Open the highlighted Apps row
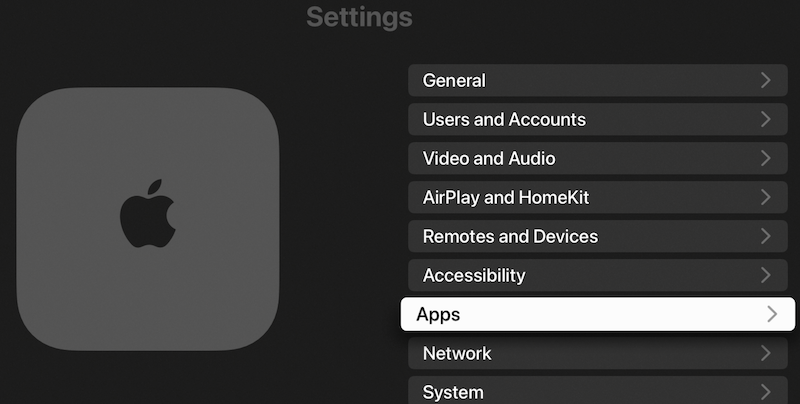 (597, 314)
